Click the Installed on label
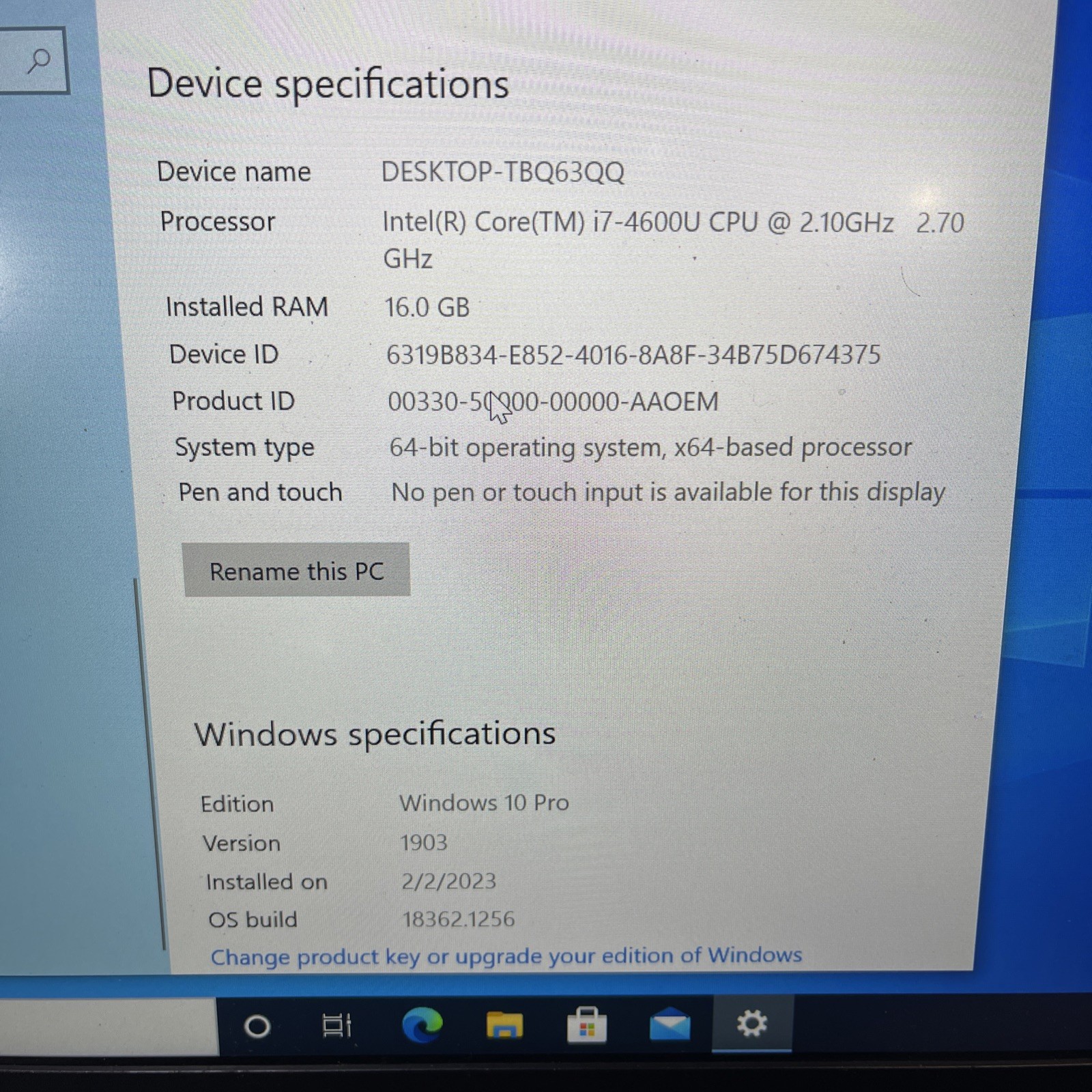1092x1092 pixels. coord(266,882)
